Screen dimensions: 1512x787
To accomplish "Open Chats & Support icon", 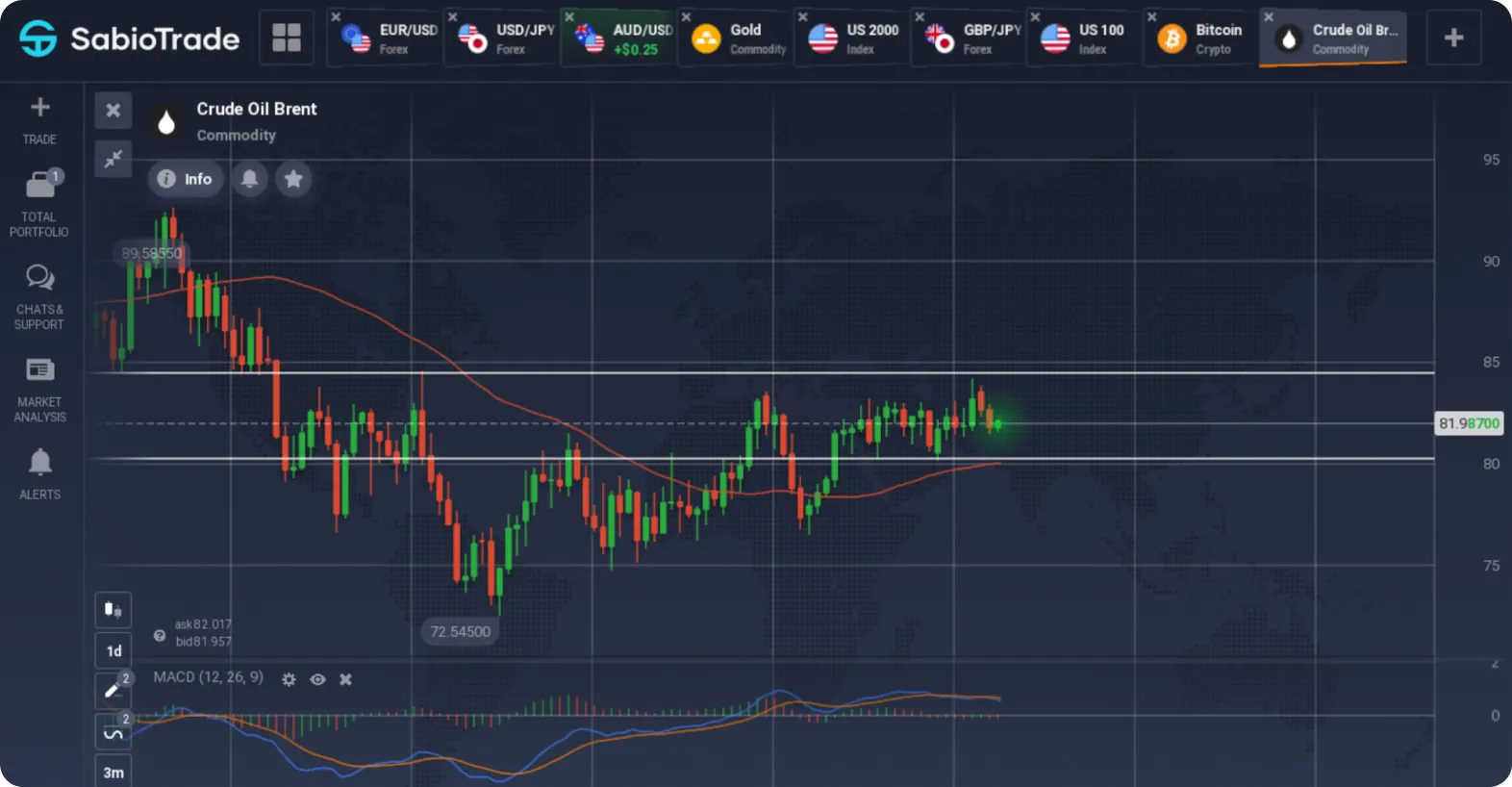I will click(39, 278).
